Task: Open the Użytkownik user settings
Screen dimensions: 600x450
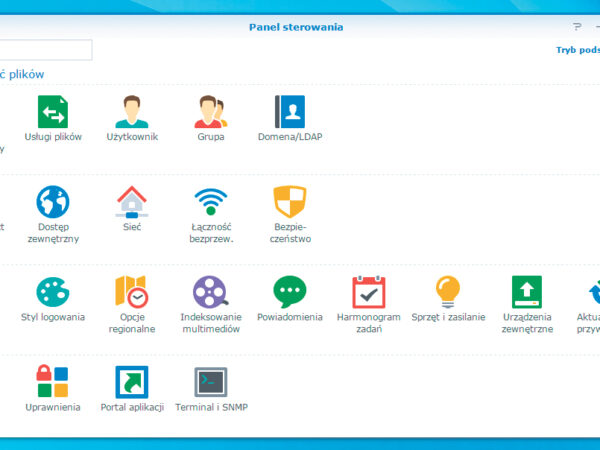Action: 132,112
